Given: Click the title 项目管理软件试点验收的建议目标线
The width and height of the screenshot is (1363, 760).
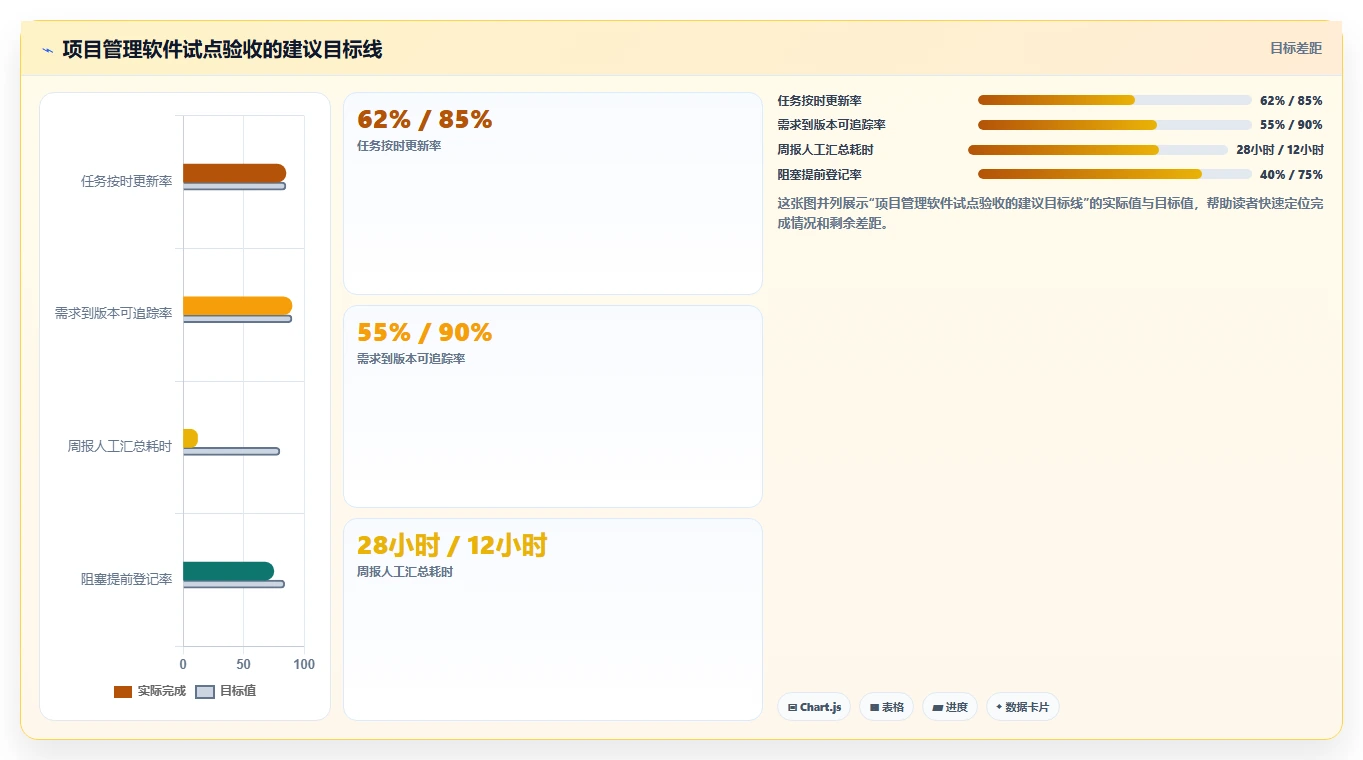Looking at the screenshot, I should click(222, 49).
